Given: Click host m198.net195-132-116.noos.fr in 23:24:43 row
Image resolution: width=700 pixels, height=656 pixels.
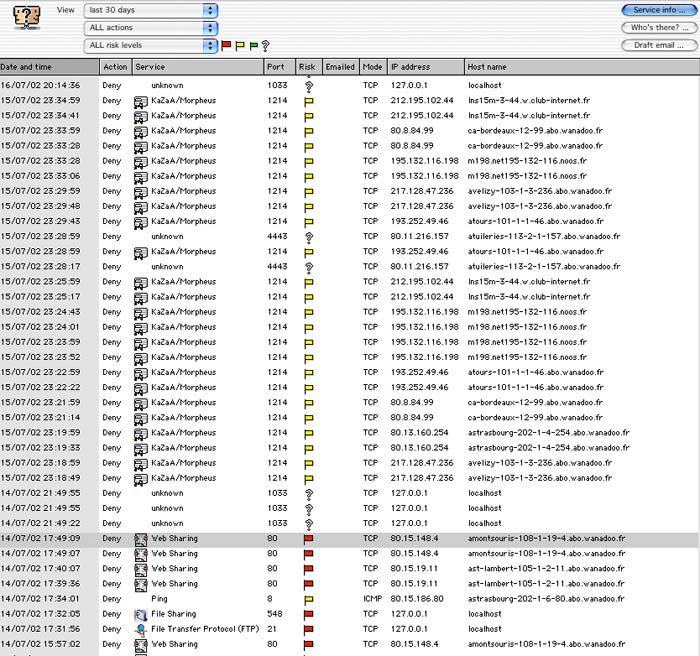Looking at the screenshot, I should pos(527,312).
